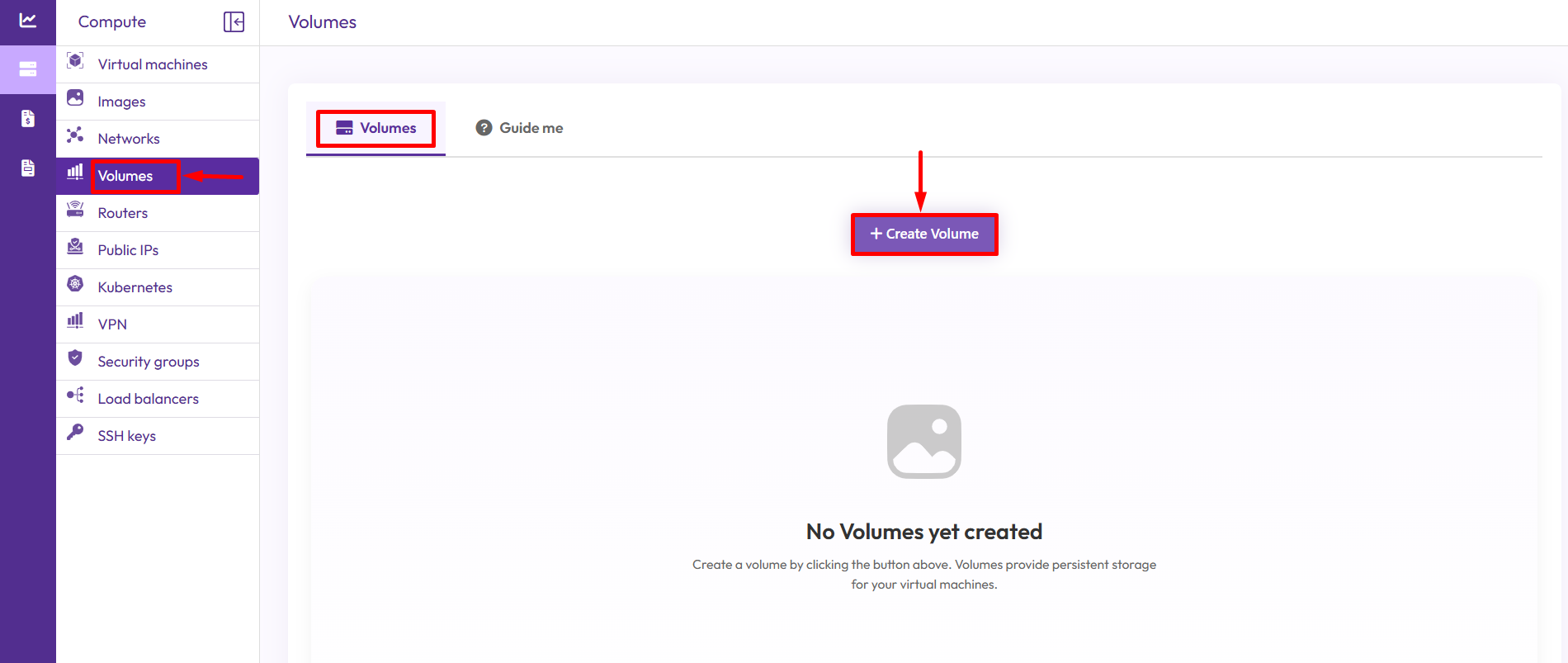The width and height of the screenshot is (1568, 663).
Task: Select the Compute server icon in rail
Action: [28, 69]
